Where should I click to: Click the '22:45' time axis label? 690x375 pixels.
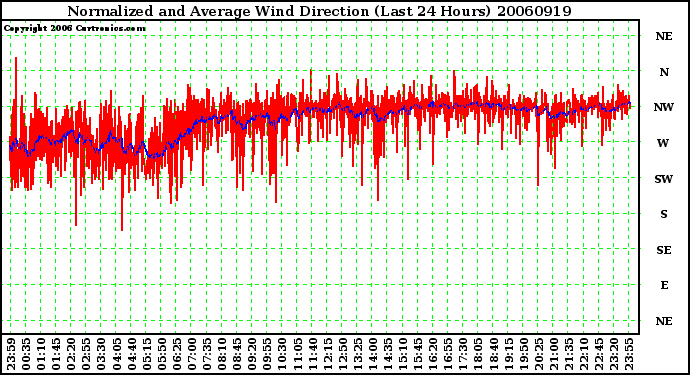(598, 354)
